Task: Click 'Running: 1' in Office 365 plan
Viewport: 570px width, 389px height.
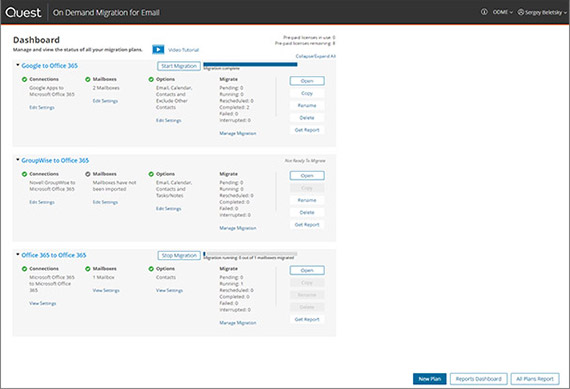Action: tap(231, 284)
